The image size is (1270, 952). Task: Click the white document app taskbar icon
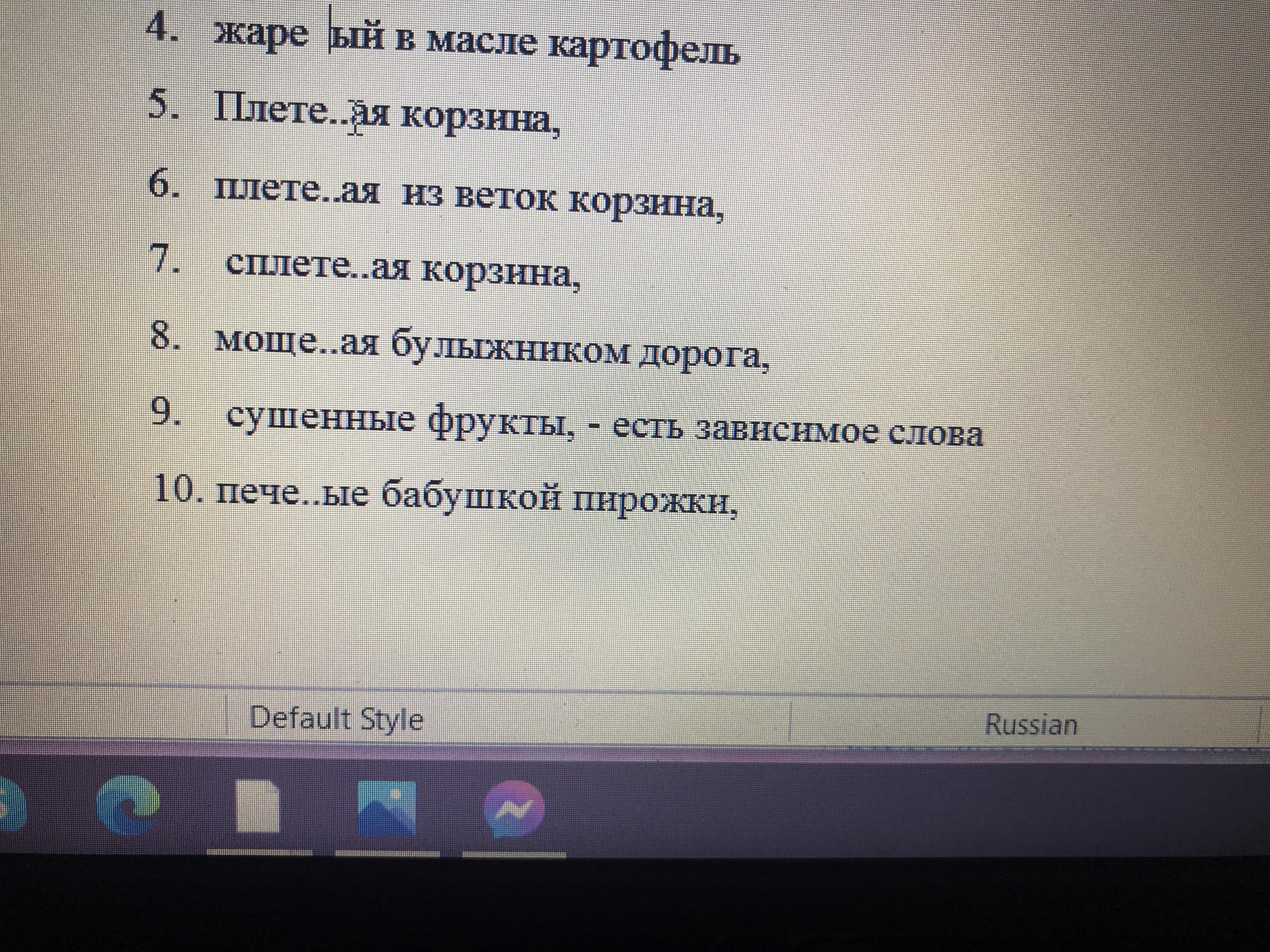tap(258, 806)
